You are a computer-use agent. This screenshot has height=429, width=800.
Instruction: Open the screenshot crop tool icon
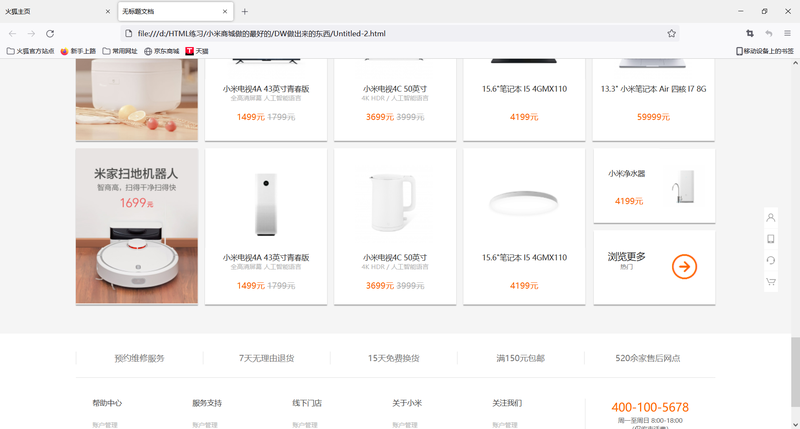[x=749, y=34]
